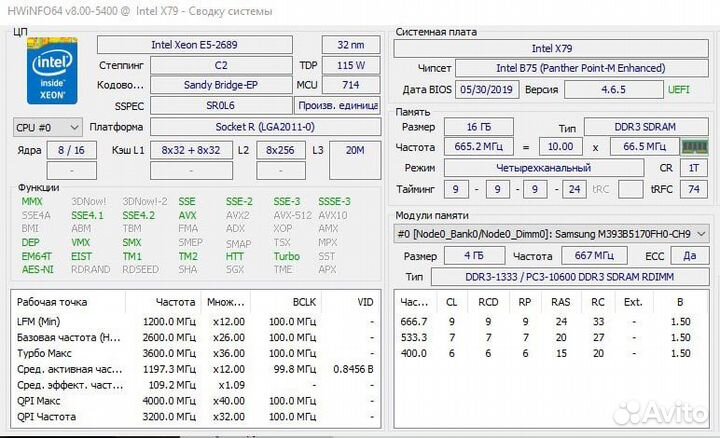
Task: Click the AVX feature flag
Action: pyautogui.click(x=187, y=215)
